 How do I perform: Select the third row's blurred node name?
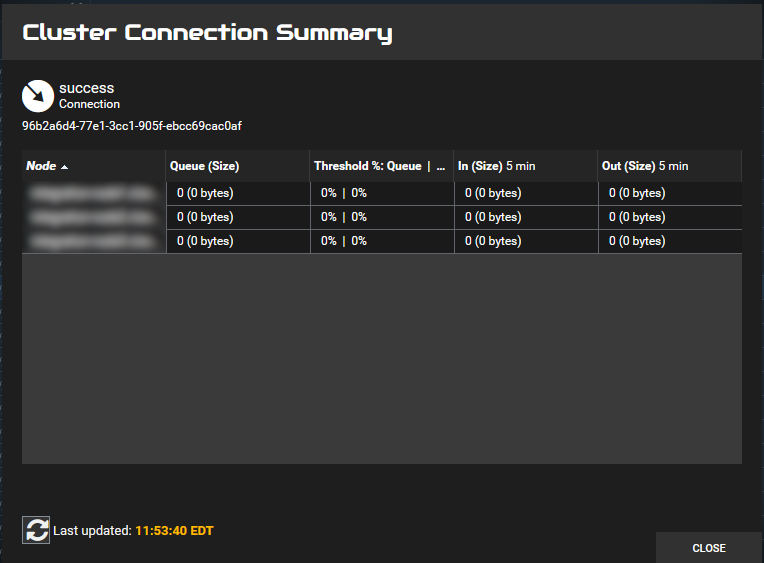pos(94,241)
